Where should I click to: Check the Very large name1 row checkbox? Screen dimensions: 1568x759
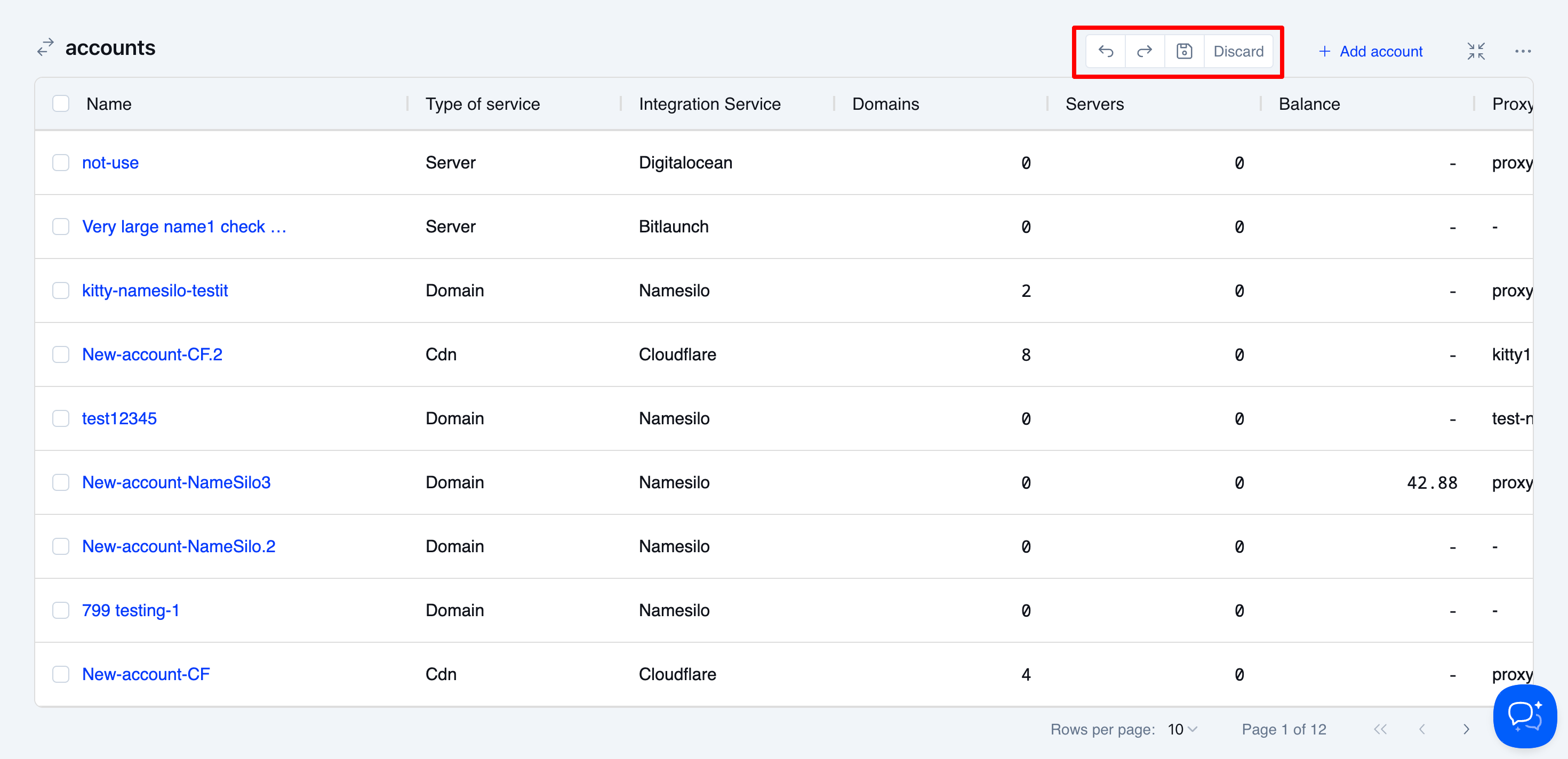coord(61,226)
